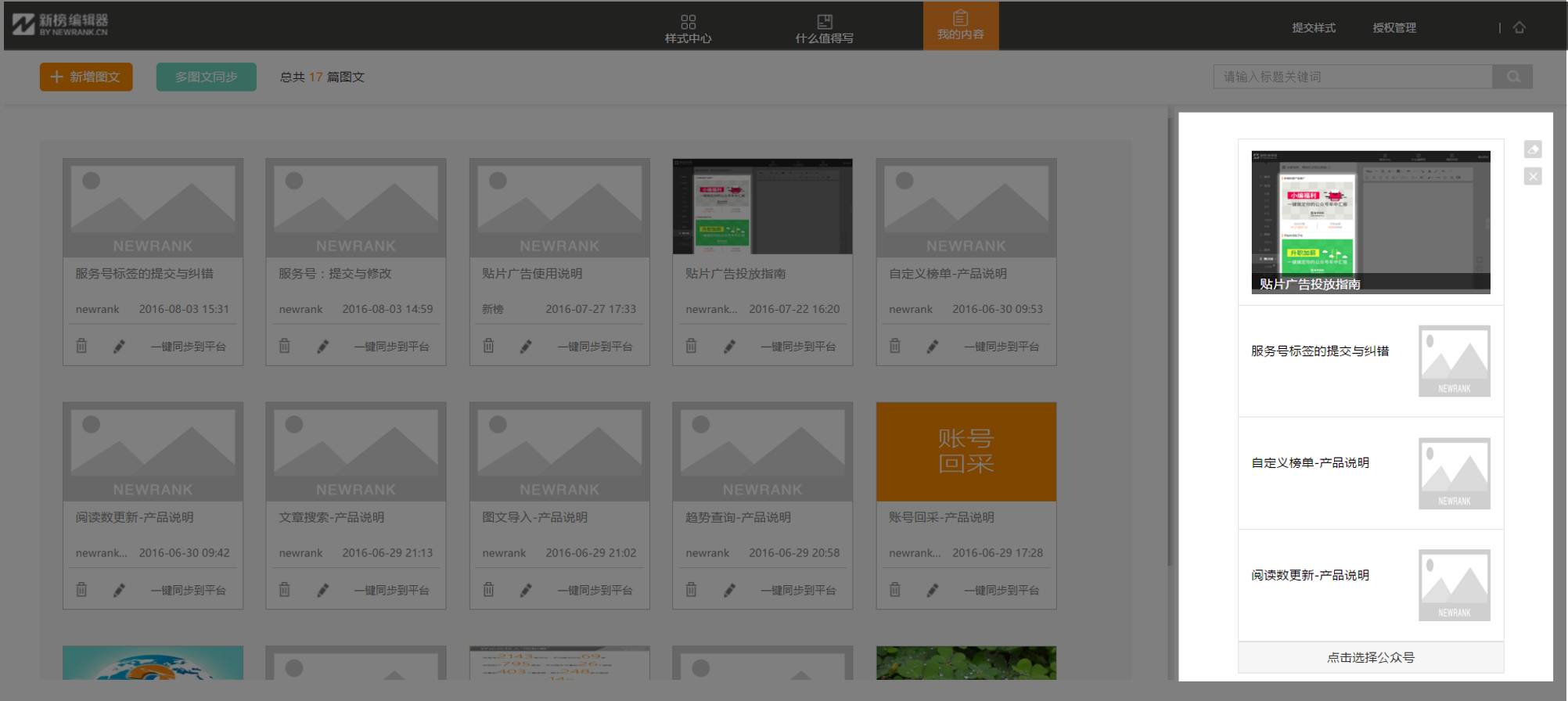Click pencil icon for 文章搜索-产品说明
The width and height of the screenshot is (1568, 701).
tap(322, 590)
